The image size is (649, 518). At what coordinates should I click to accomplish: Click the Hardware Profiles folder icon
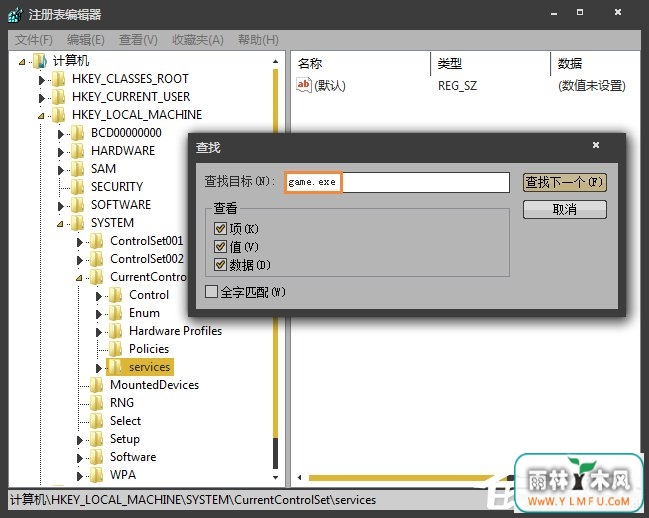pyautogui.click(x=115, y=331)
